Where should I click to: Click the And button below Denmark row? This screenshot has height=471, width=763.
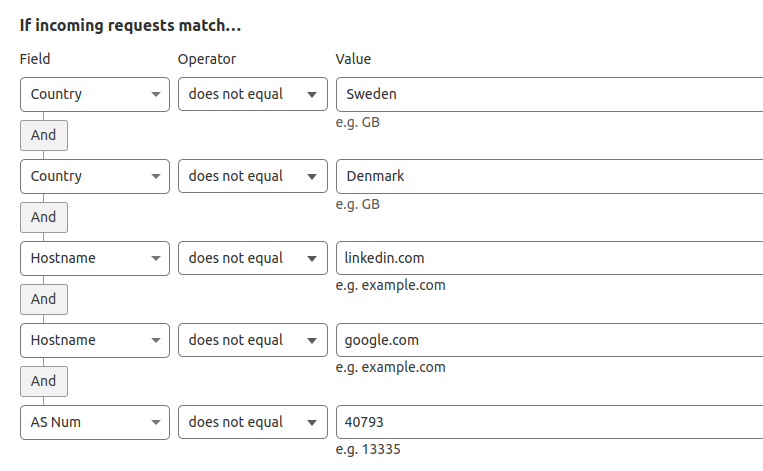[x=44, y=217]
